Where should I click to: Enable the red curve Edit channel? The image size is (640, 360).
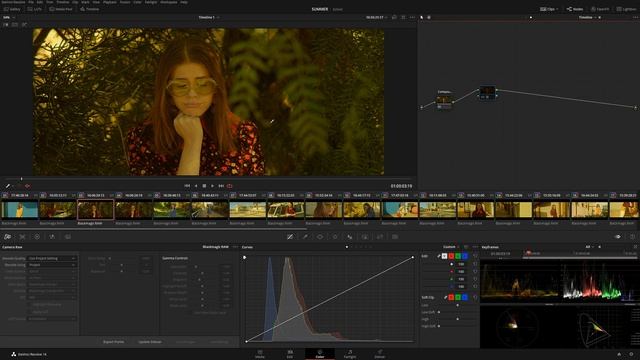point(451,256)
